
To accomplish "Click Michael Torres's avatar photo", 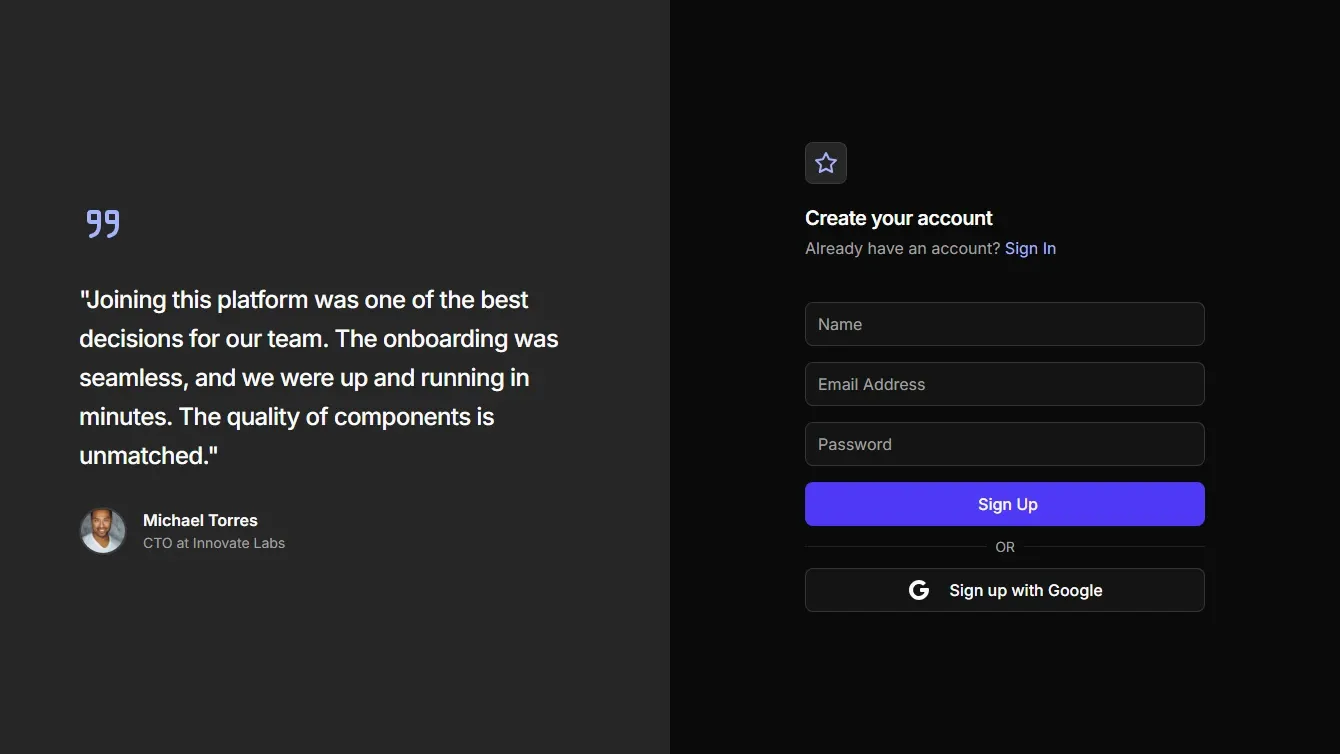I will click(x=103, y=531).
